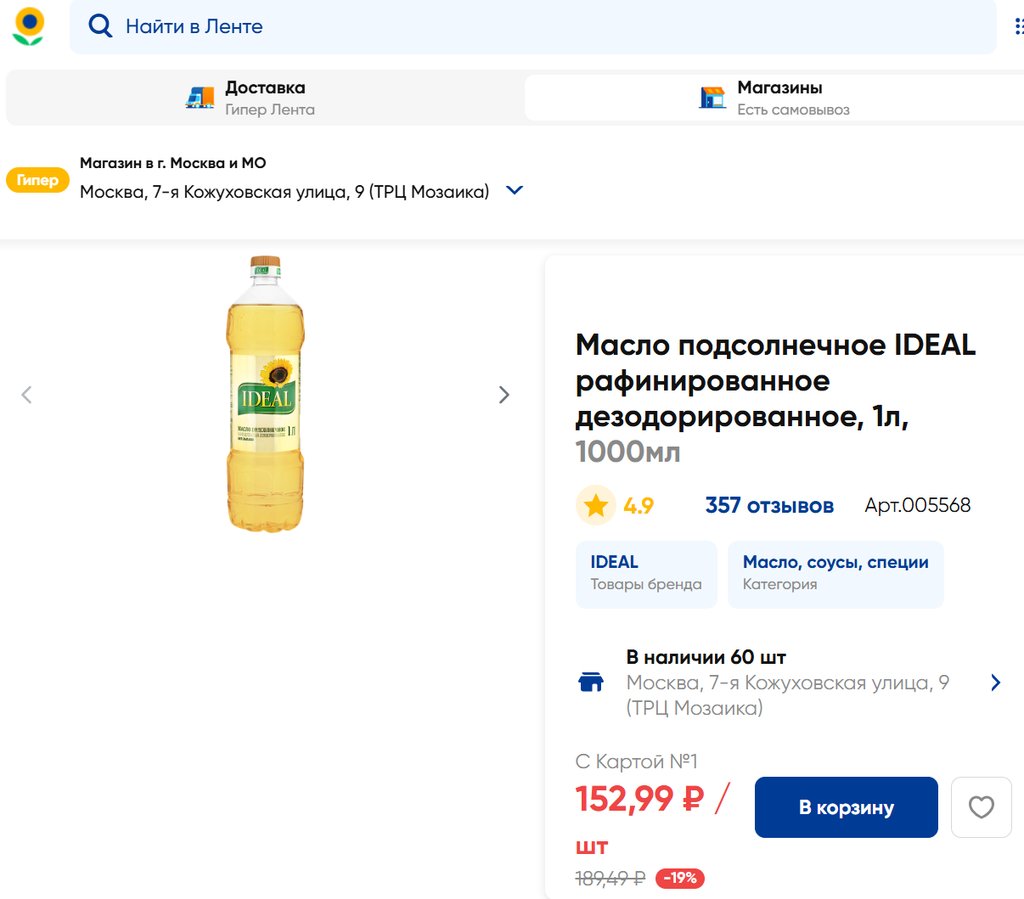
Task: Open store availability details arrow
Action: coord(995,682)
